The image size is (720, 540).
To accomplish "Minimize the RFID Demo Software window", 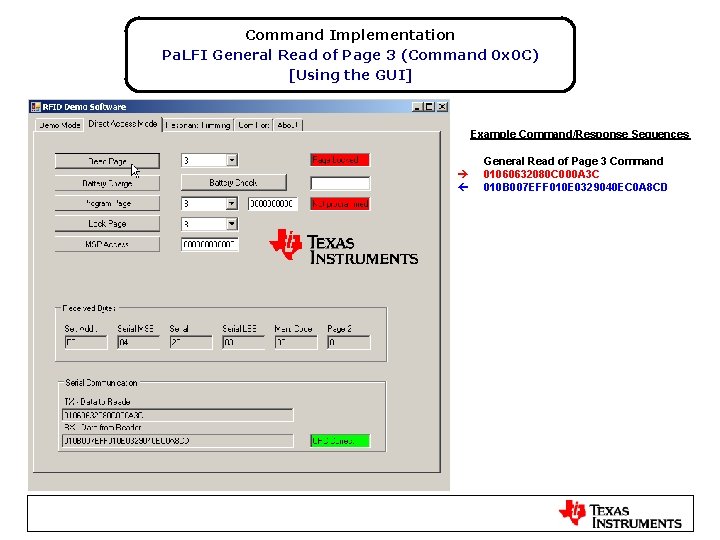I will pos(417,107).
